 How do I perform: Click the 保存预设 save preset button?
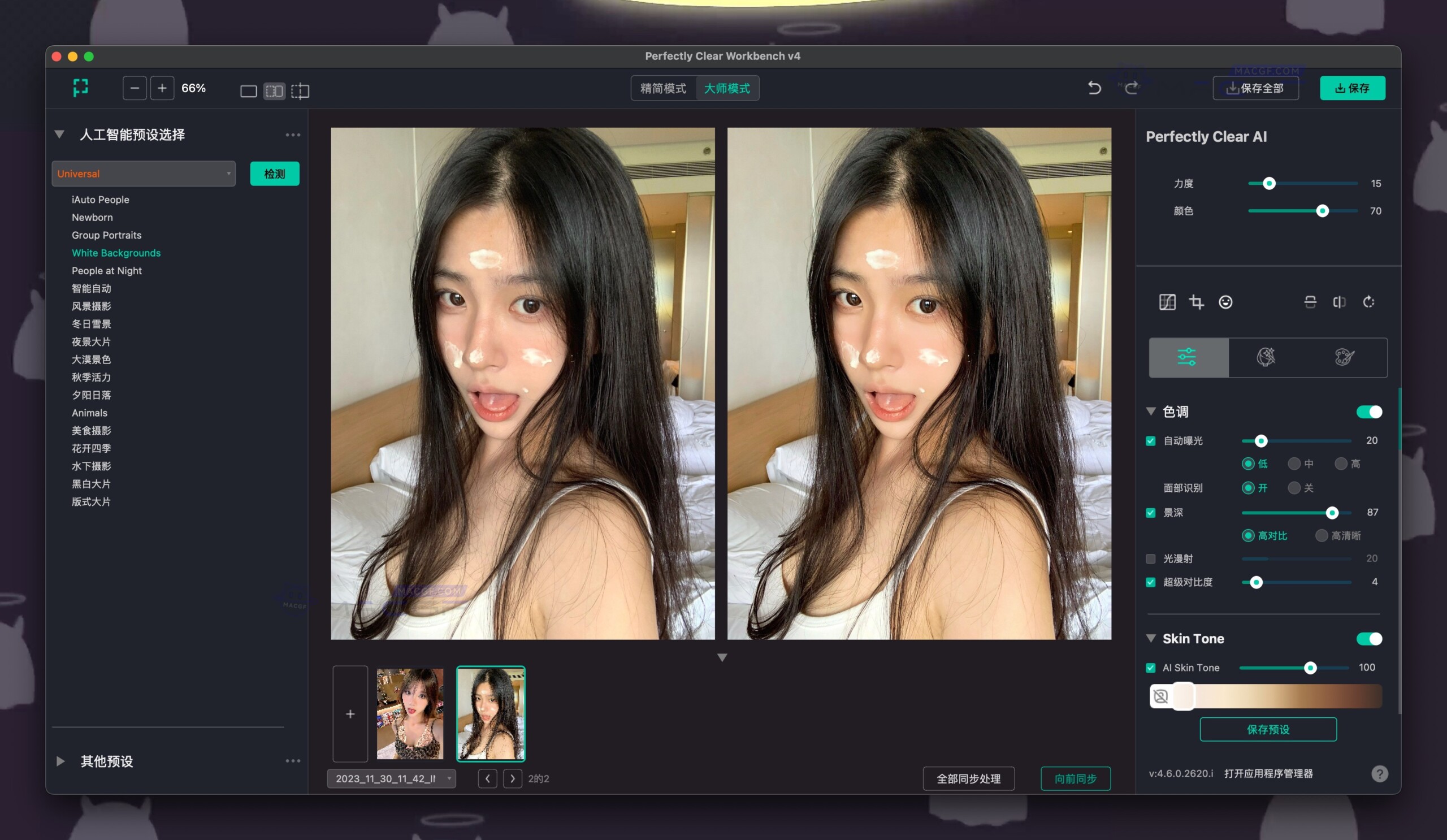(x=1268, y=729)
